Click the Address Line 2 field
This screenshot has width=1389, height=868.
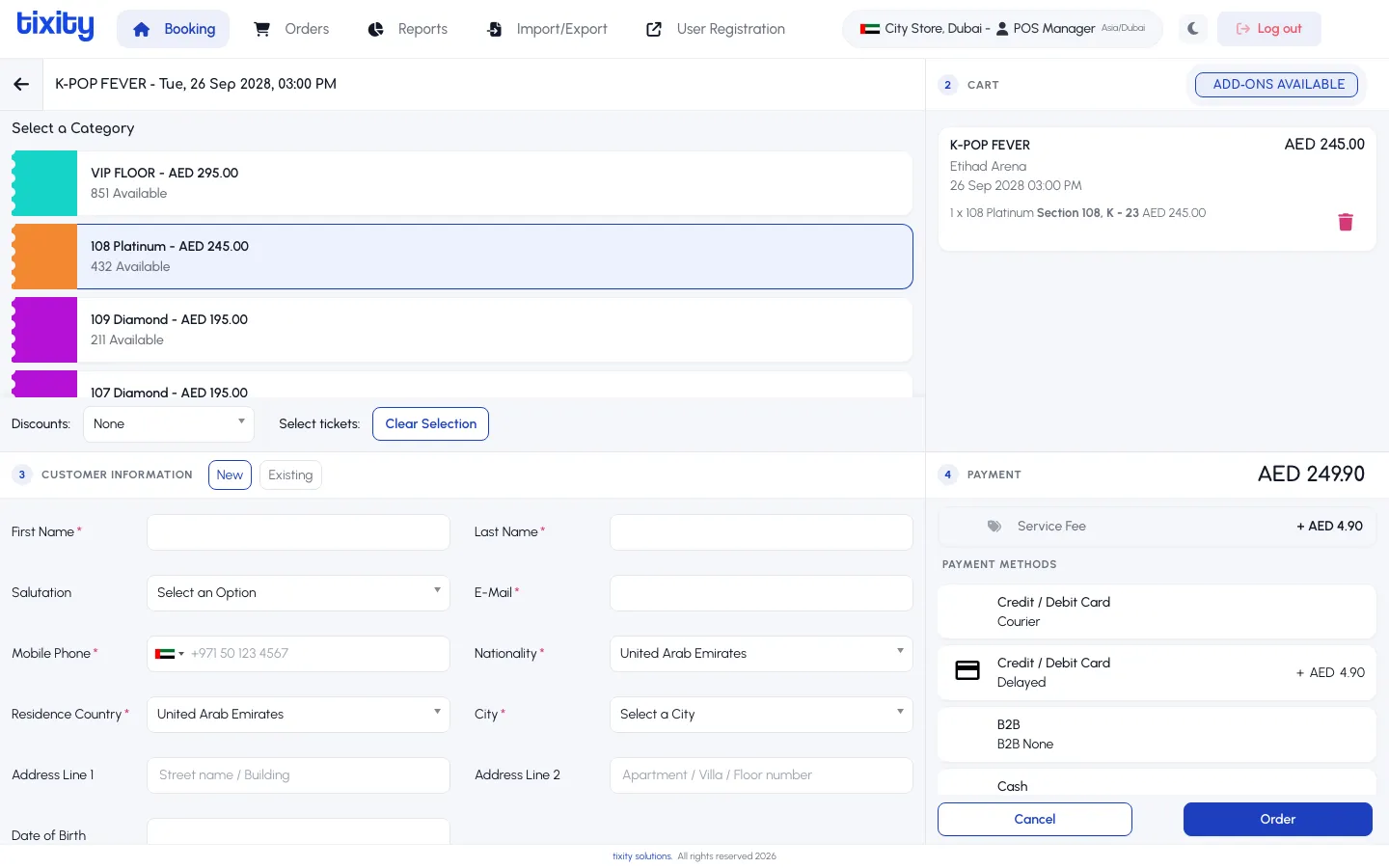click(761, 775)
